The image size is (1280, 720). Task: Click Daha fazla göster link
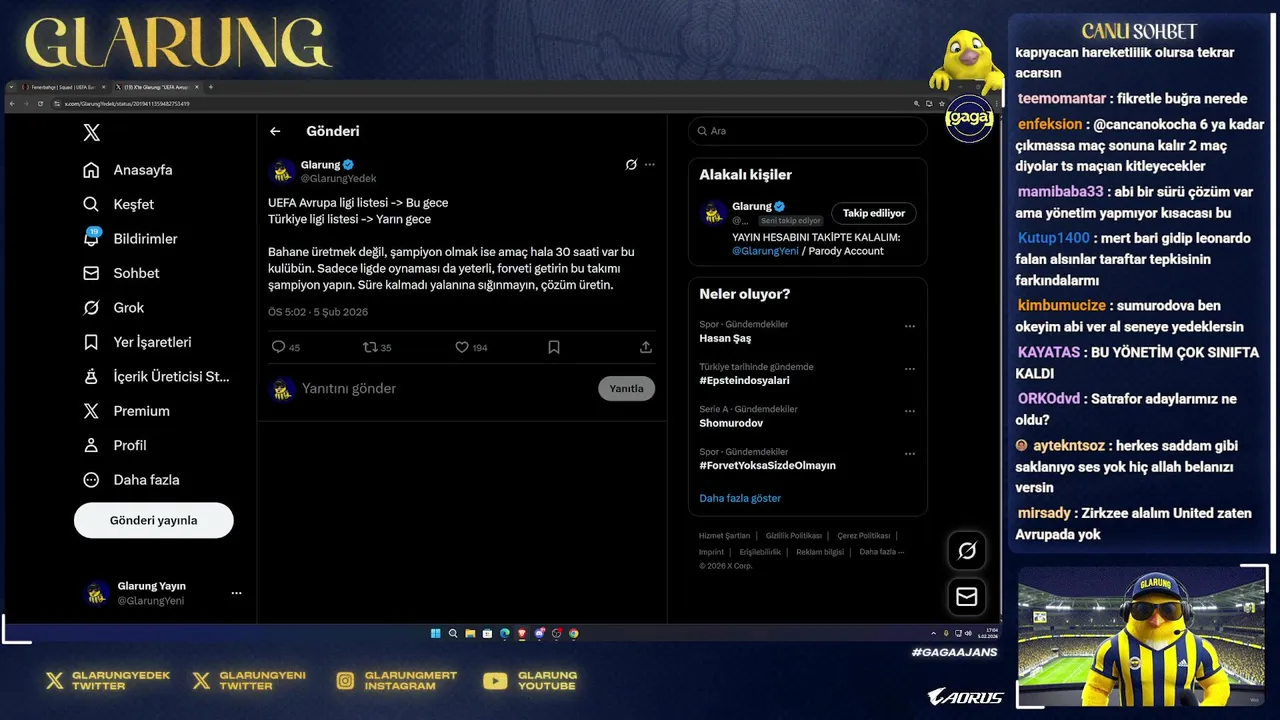[740, 498]
